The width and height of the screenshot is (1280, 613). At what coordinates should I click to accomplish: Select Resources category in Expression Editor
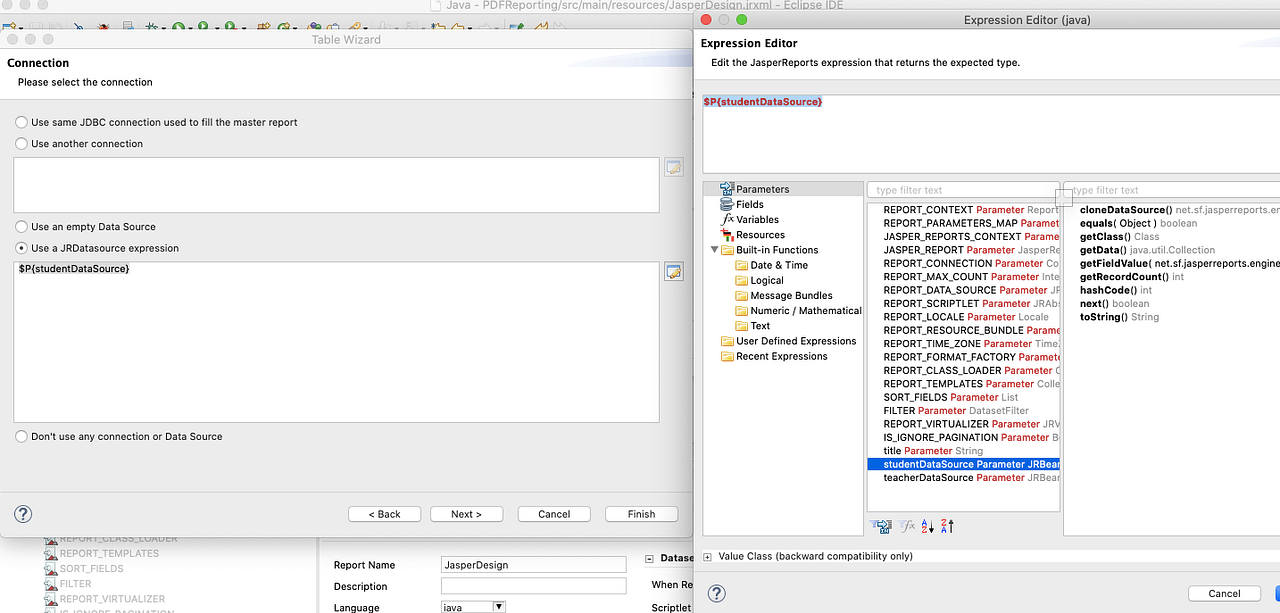(760, 235)
